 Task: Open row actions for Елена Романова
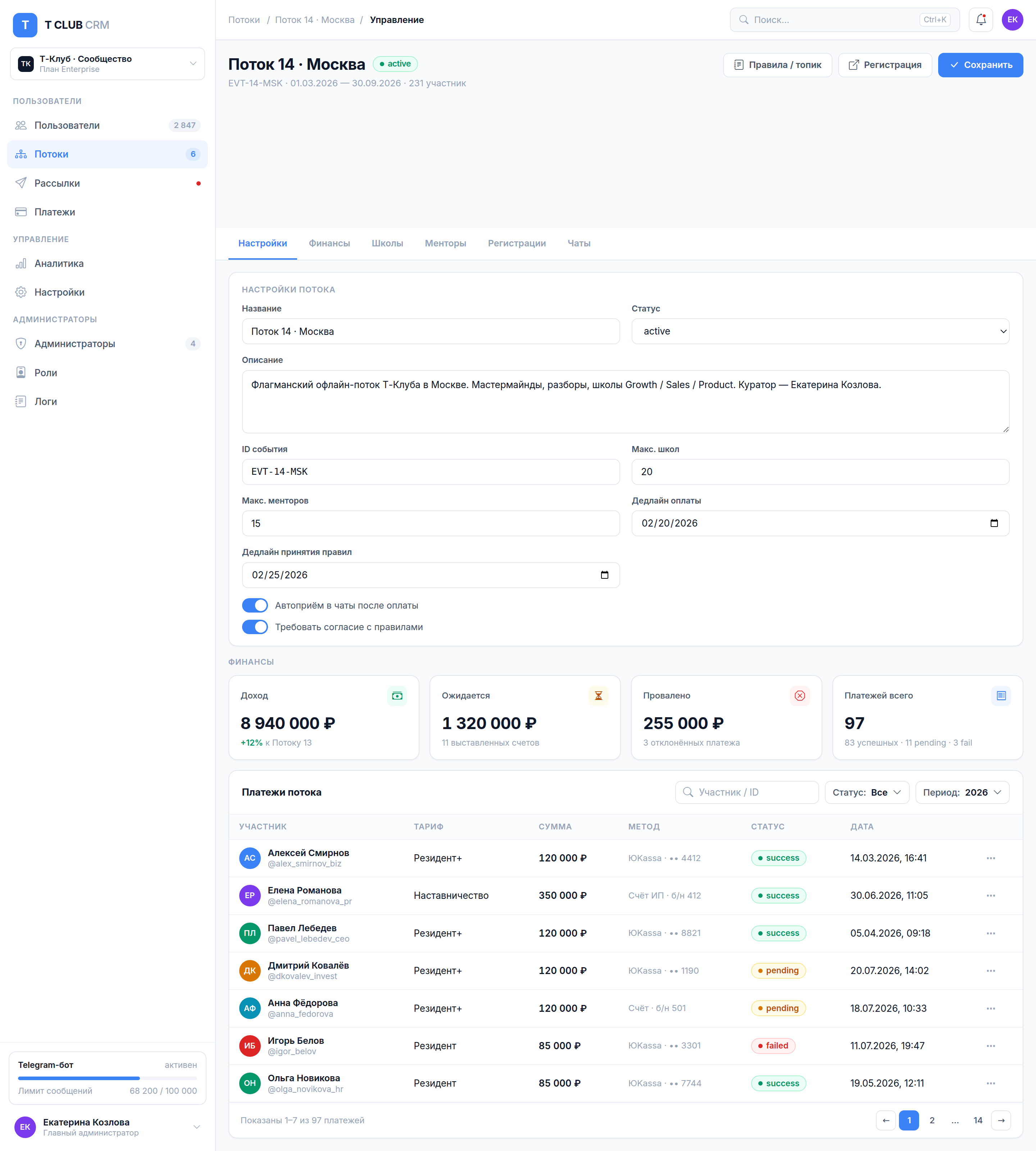(x=991, y=895)
